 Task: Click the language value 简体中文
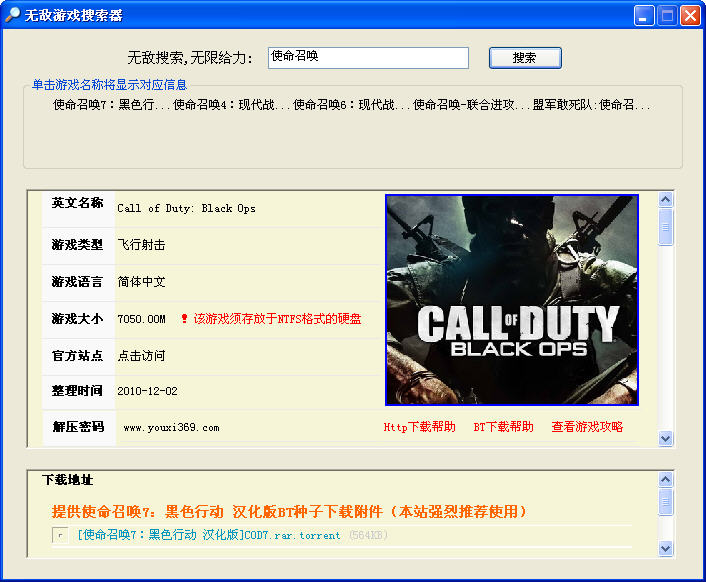(x=141, y=282)
